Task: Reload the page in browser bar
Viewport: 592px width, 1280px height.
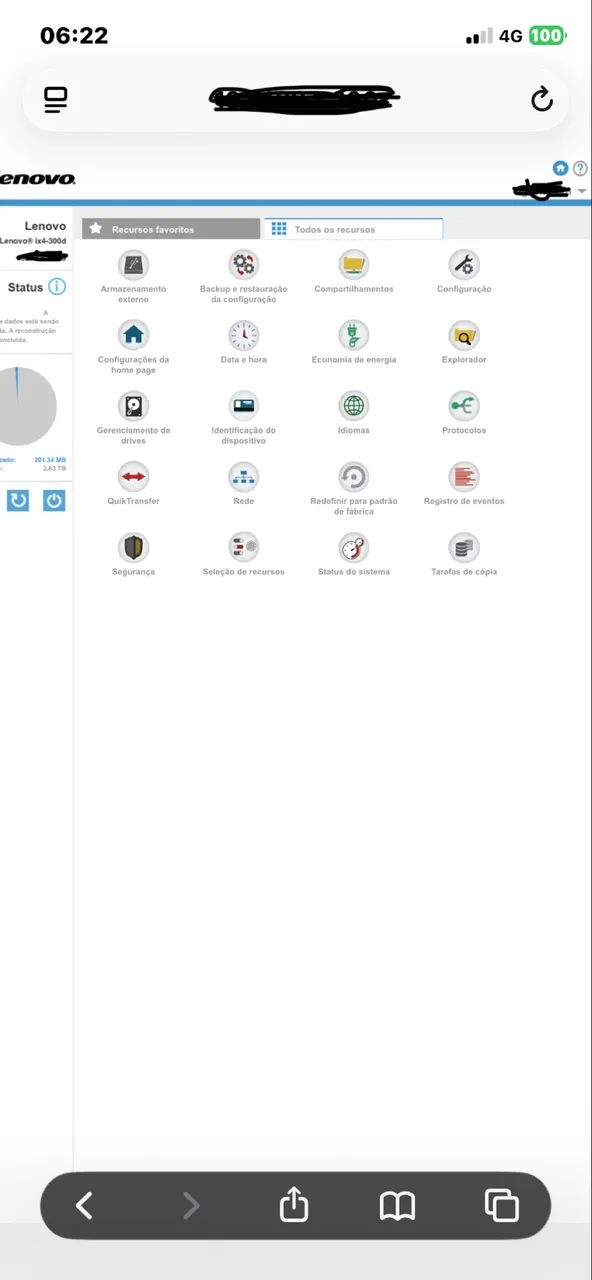Action: click(x=541, y=99)
